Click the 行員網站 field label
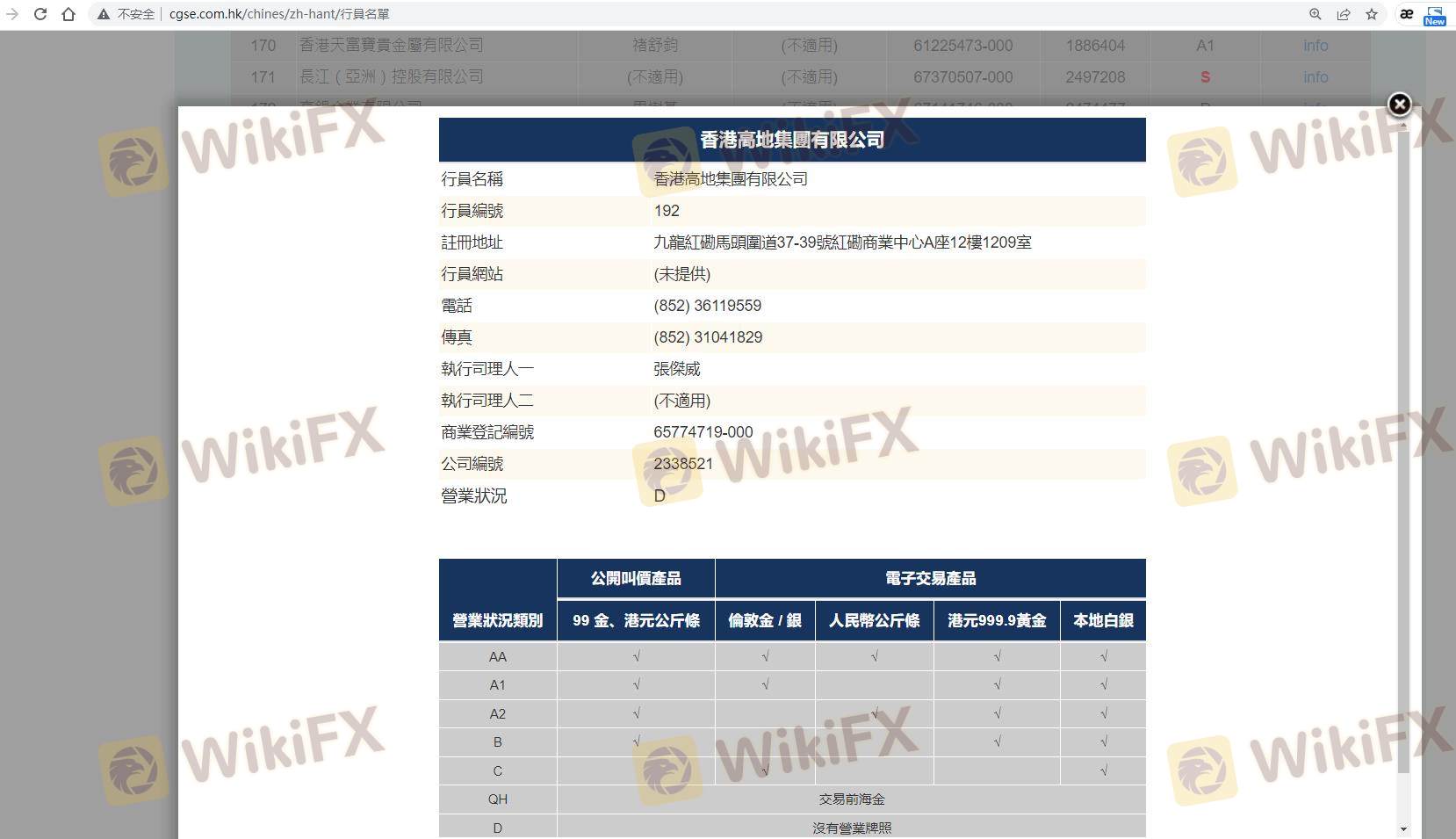Viewport: 1456px width, 839px height. click(x=472, y=274)
